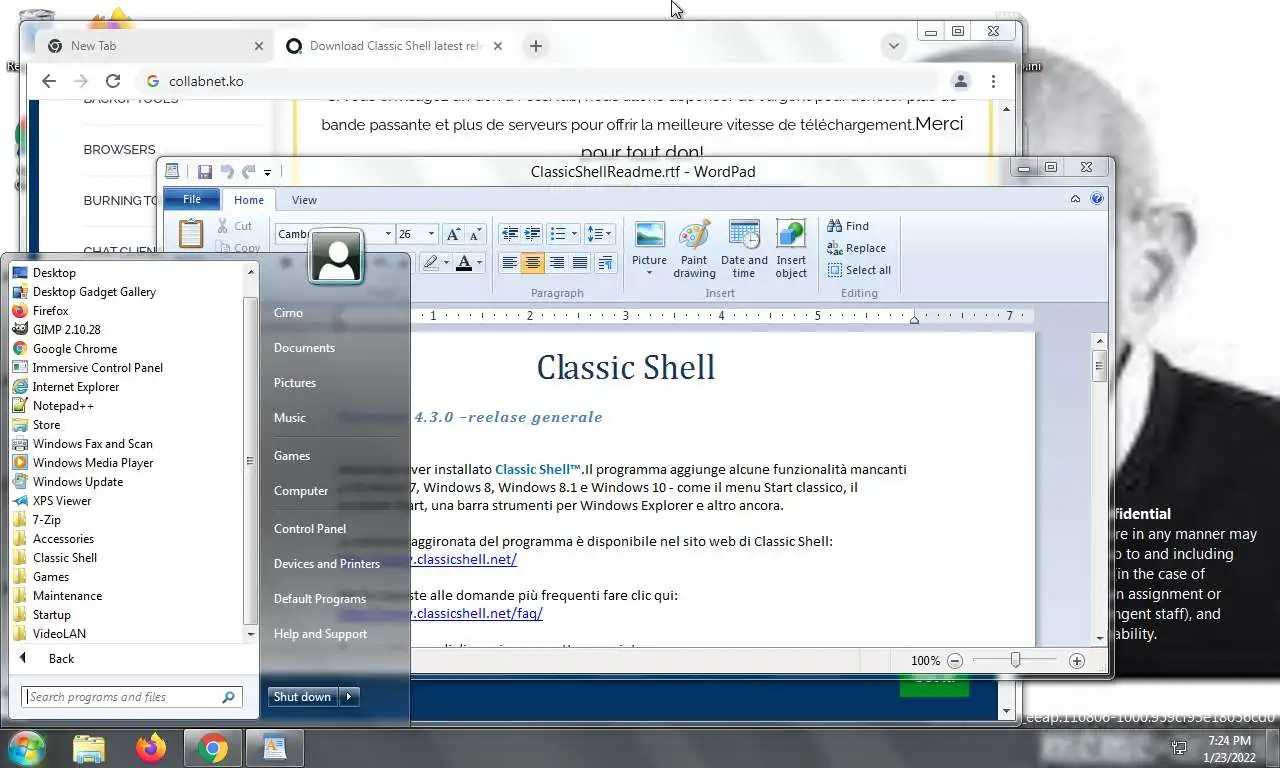Select the Download Classic Shell tab in Chrome
Screen dimensions: 1280x768
click(x=394, y=46)
